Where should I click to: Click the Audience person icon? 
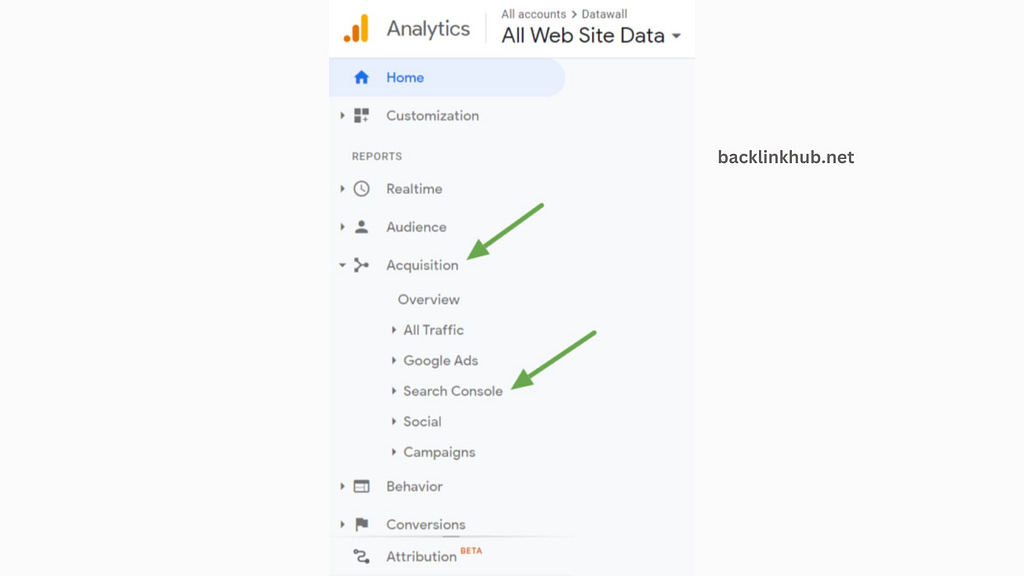click(x=361, y=227)
